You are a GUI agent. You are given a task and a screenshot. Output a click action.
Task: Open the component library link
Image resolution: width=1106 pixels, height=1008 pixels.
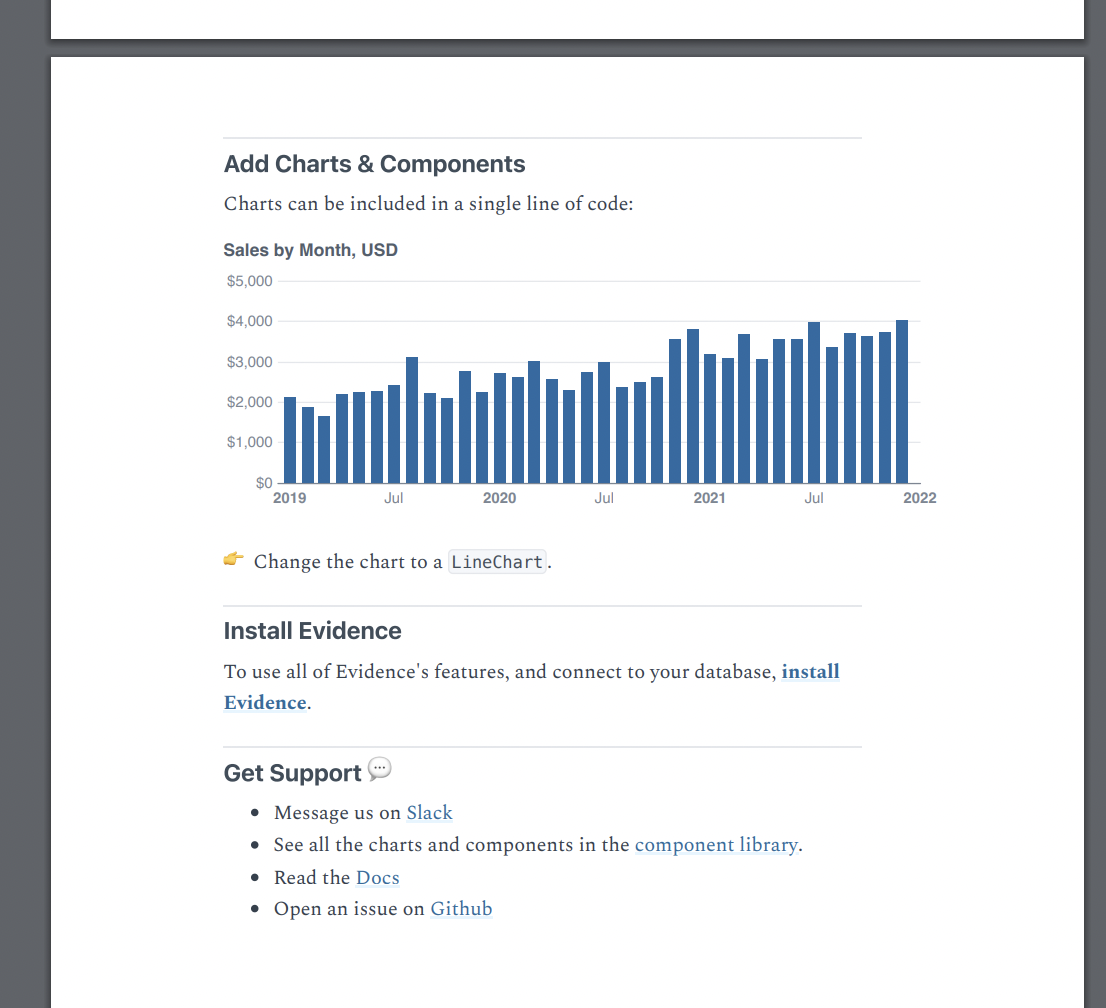[x=716, y=845]
